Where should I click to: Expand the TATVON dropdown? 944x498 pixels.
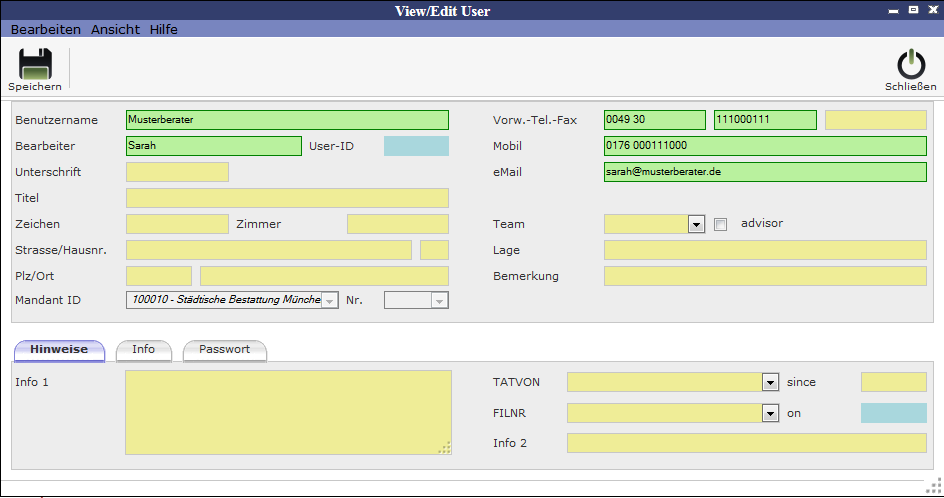pyautogui.click(x=770, y=382)
